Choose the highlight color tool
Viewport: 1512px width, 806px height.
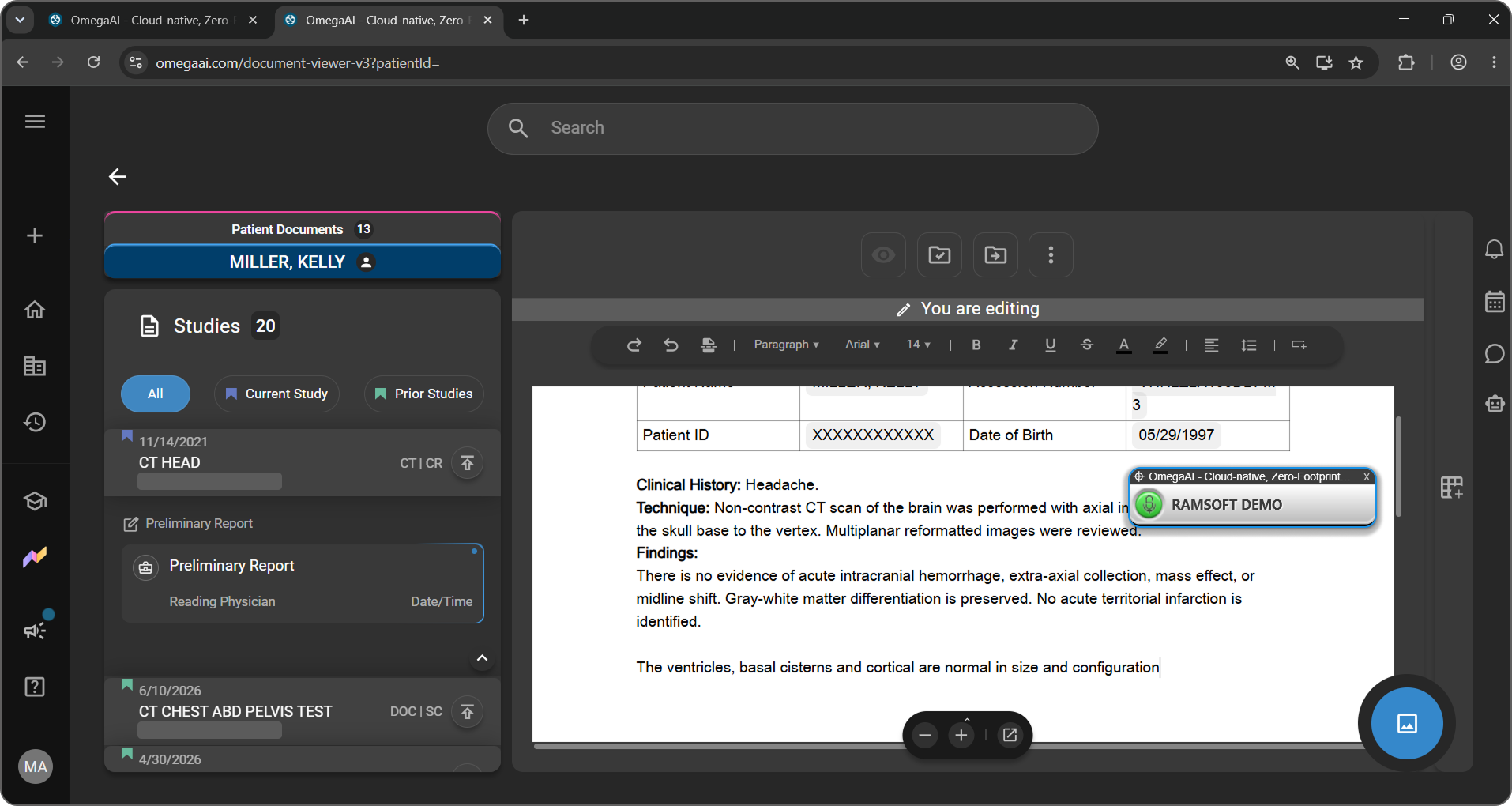coord(1160,345)
